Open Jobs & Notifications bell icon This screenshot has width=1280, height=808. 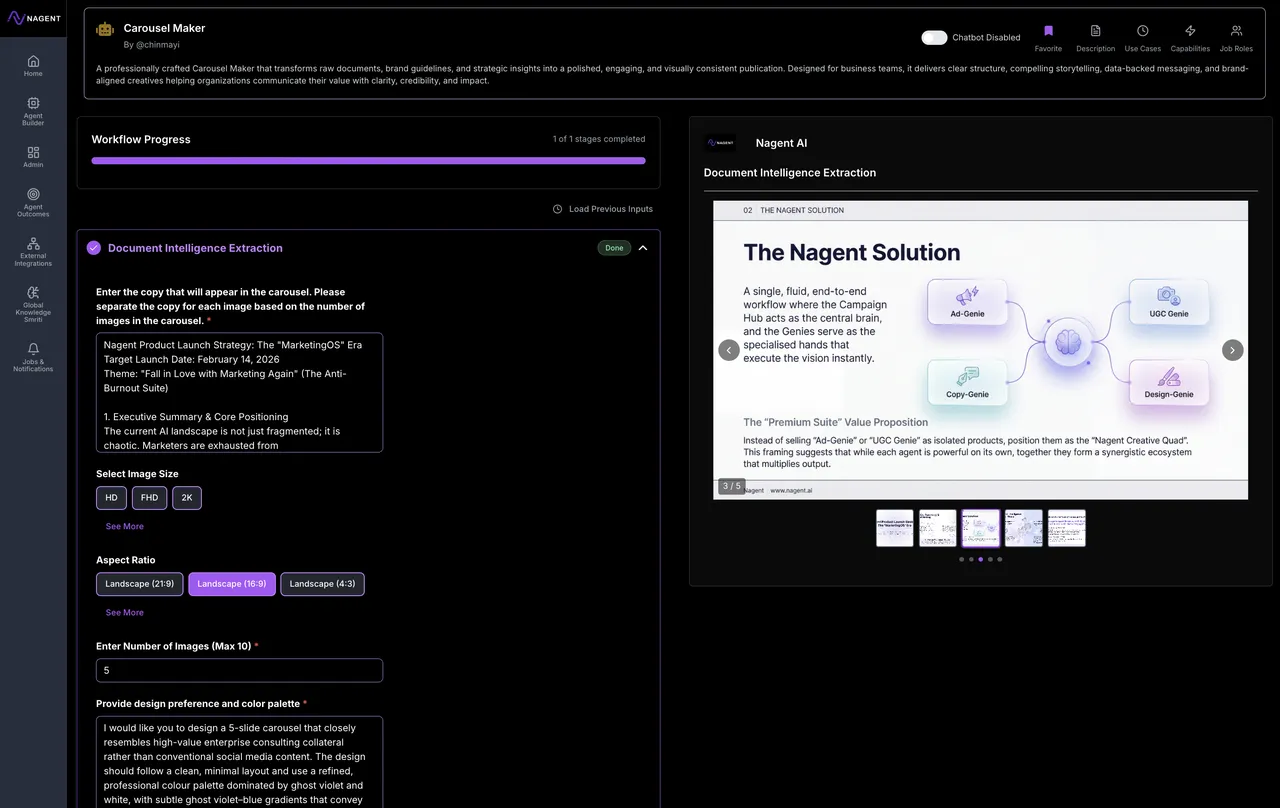click(33, 348)
